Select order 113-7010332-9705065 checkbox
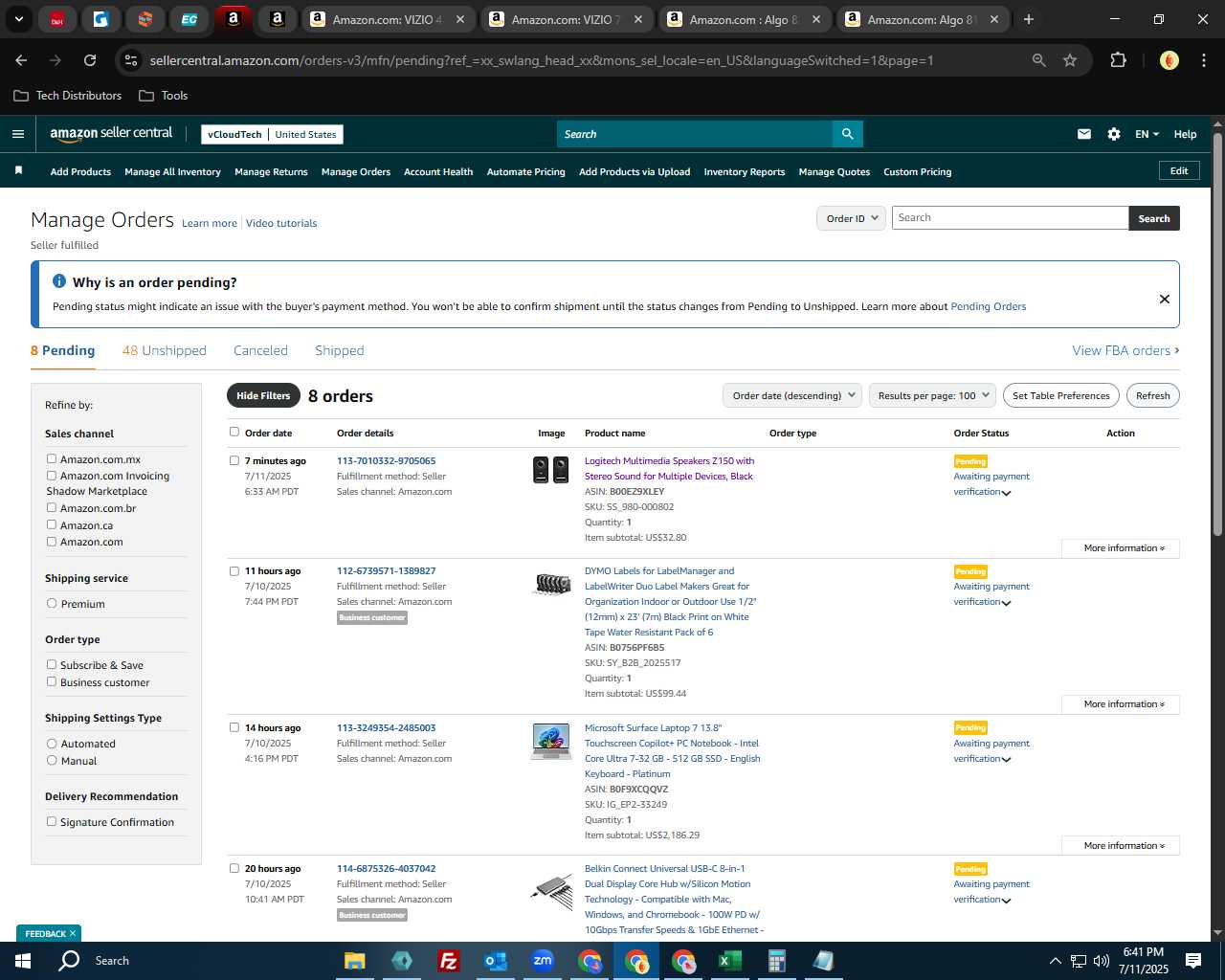 coord(234,460)
